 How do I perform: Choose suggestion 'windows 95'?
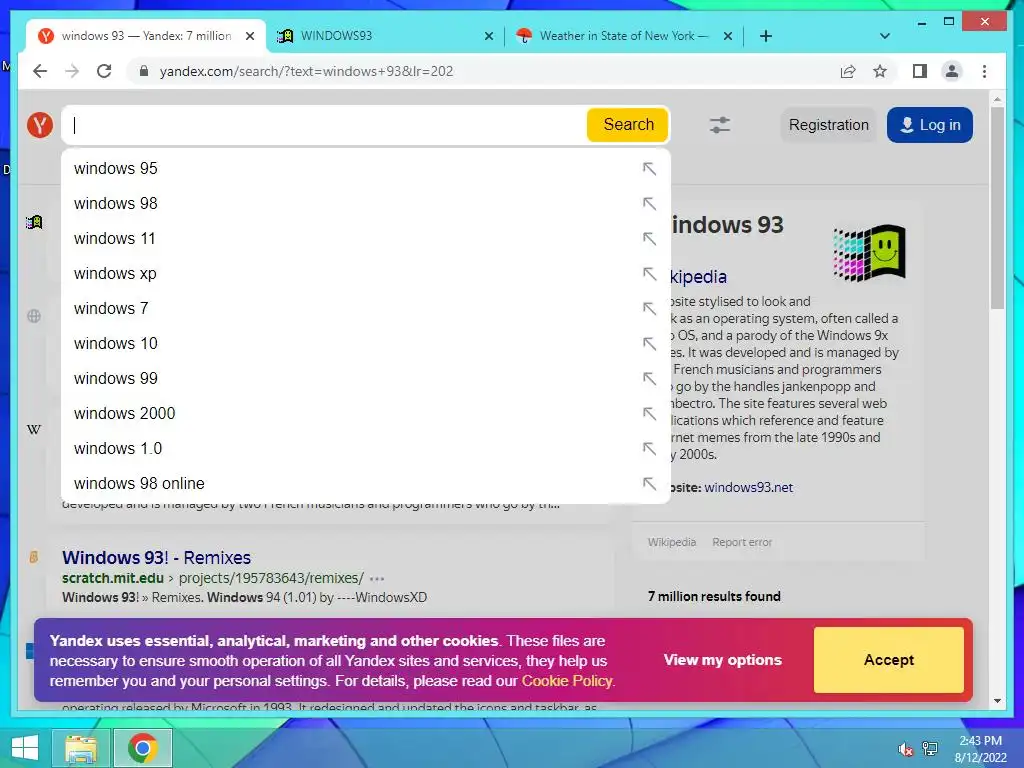click(366, 168)
